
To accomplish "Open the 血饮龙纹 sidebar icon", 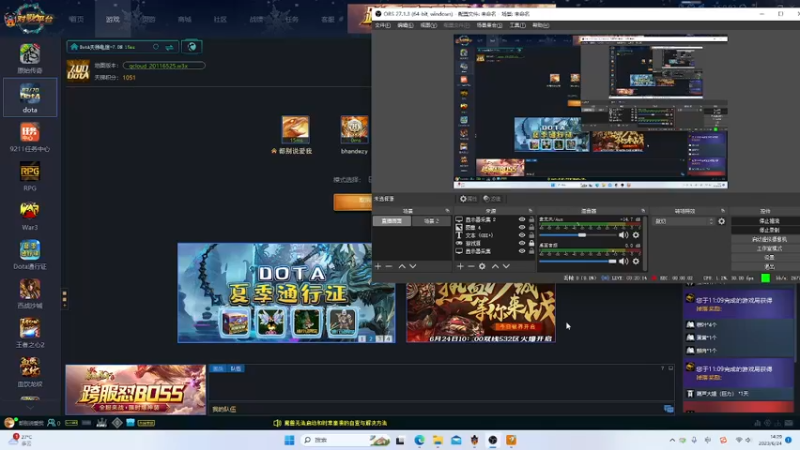I will (x=30, y=372).
